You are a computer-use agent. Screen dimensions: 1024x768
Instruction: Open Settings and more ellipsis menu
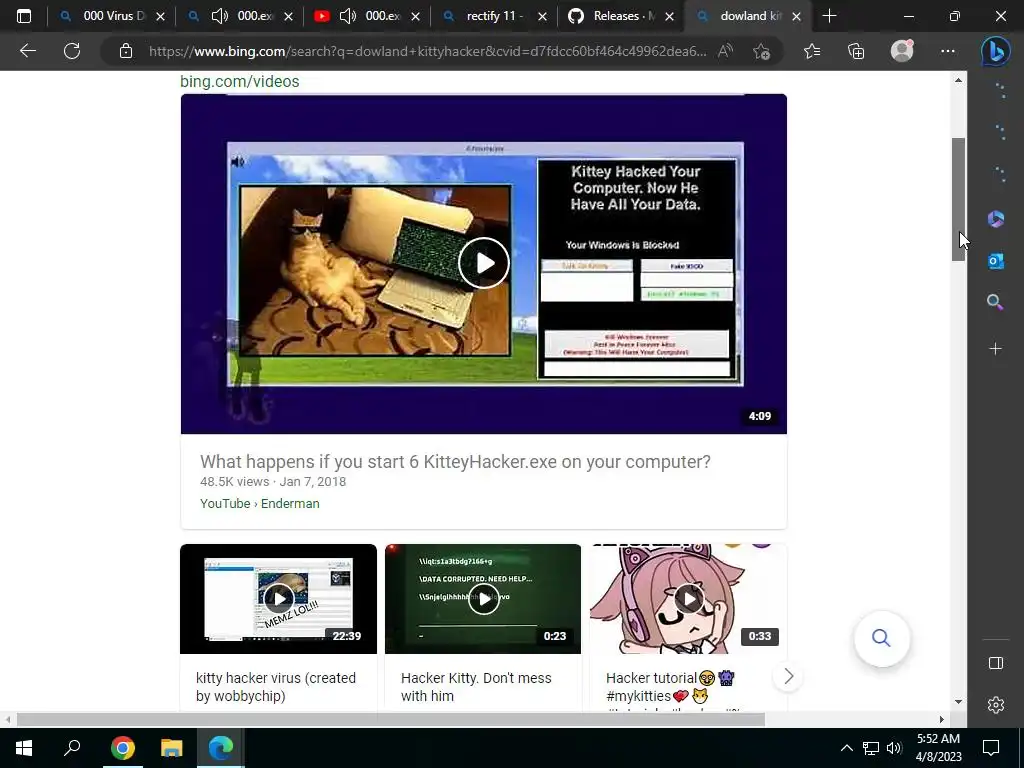tap(948, 51)
